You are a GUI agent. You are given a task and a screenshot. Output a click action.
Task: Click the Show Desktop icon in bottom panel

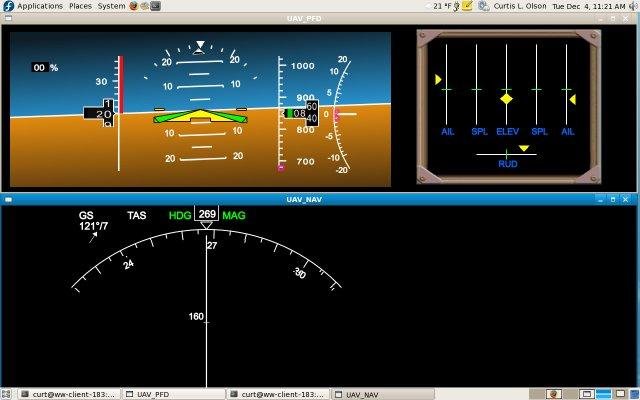click(x=6, y=394)
